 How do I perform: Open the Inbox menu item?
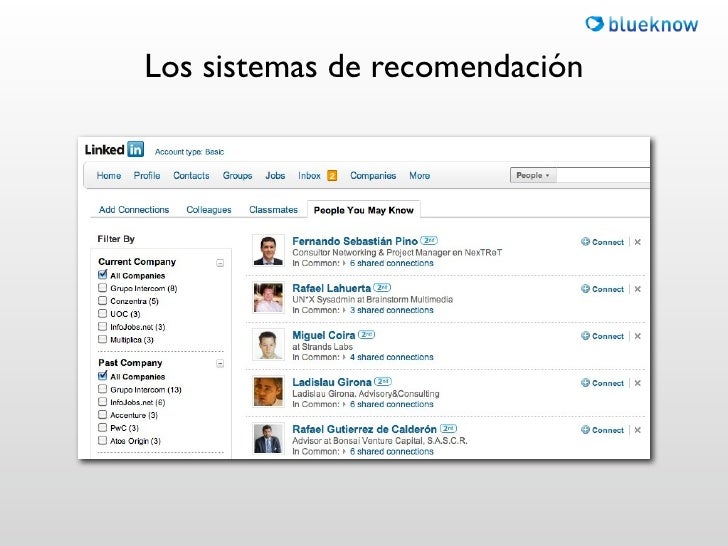coord(309,176)
